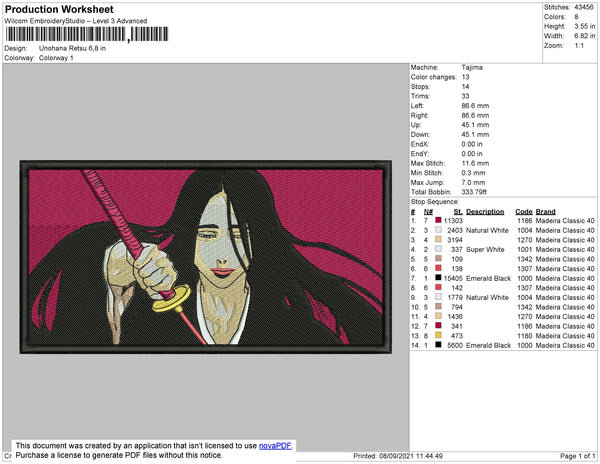Click the Height value '3.55 in'
This screenshot has width=600, height=464.
tap(584, 26)
